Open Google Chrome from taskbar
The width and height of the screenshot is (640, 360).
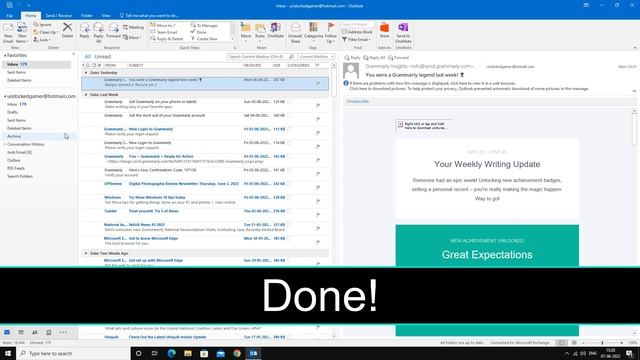tap(237, 353)
